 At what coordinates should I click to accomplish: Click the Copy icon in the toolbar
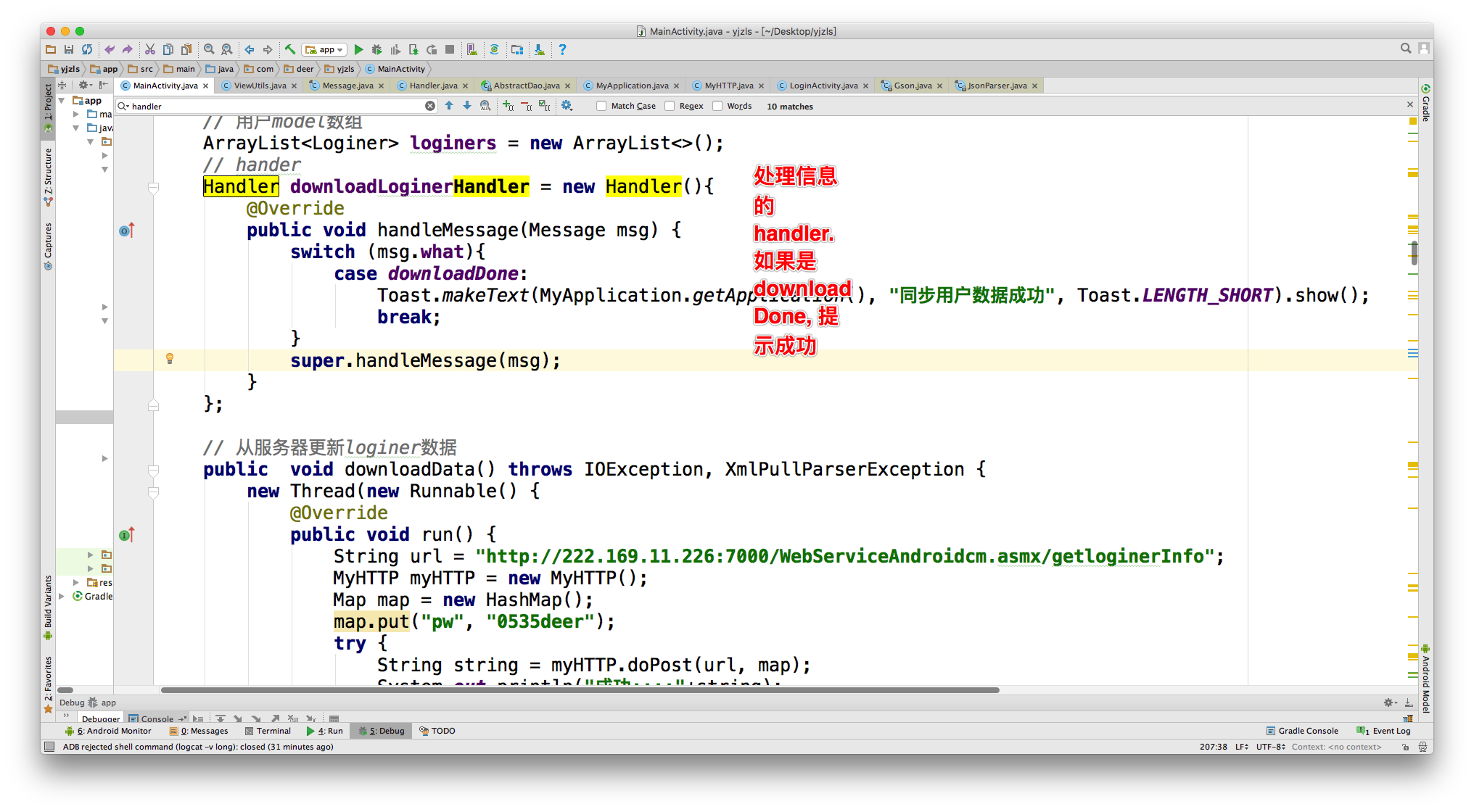coord(168,49)
